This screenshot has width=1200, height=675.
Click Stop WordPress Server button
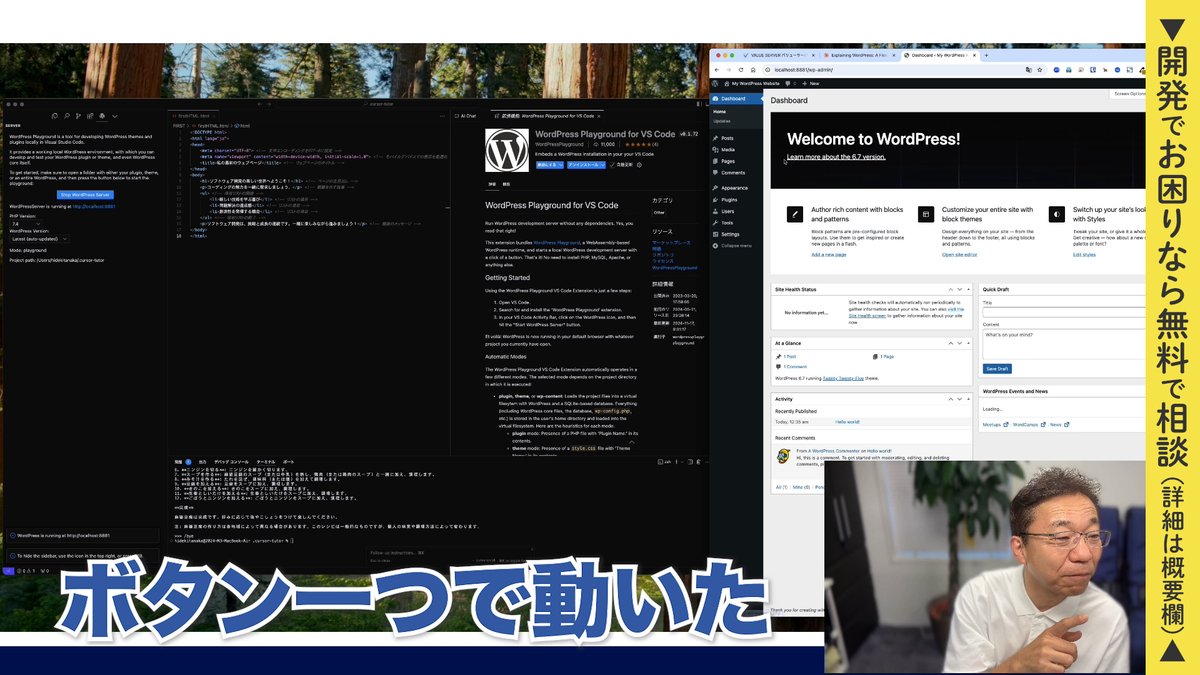[x=85, y=195]
